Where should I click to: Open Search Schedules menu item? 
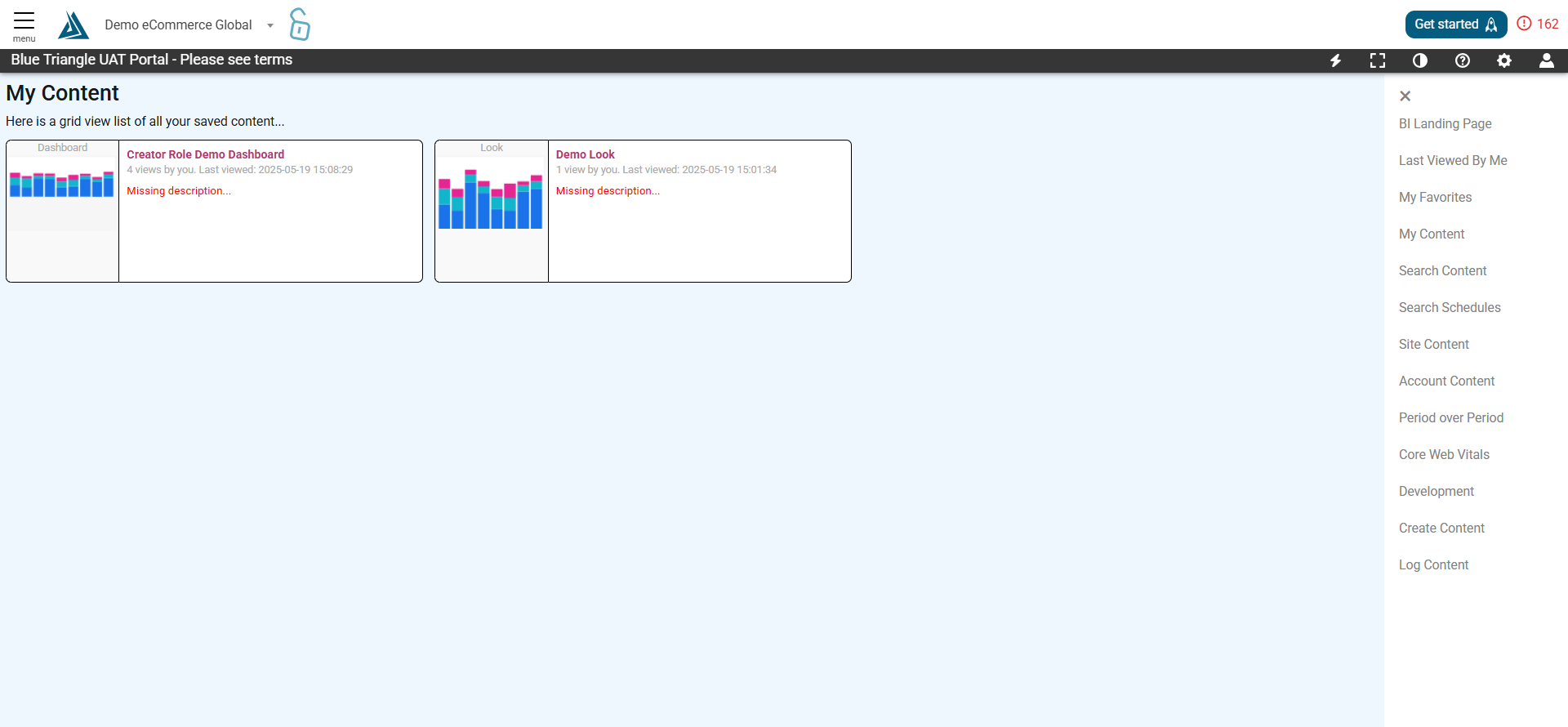[x=1450, y=307]
